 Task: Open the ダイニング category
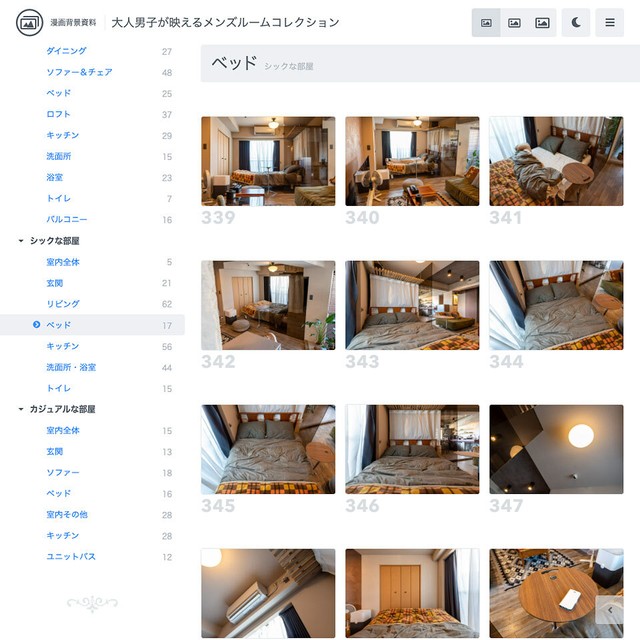(x=67, y=51)
